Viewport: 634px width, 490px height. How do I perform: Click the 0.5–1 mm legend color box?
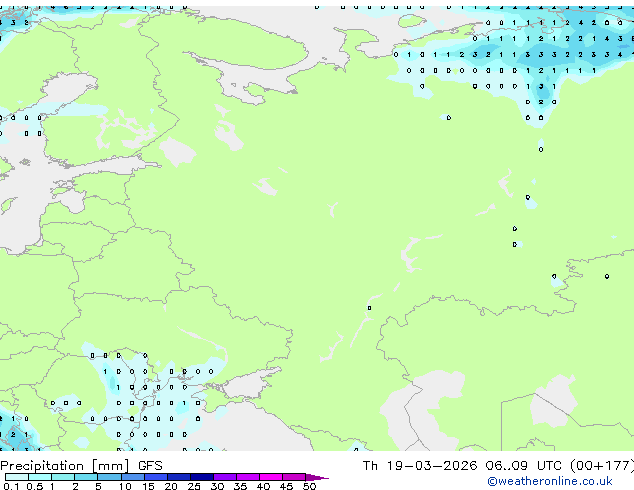click(40, 477)
